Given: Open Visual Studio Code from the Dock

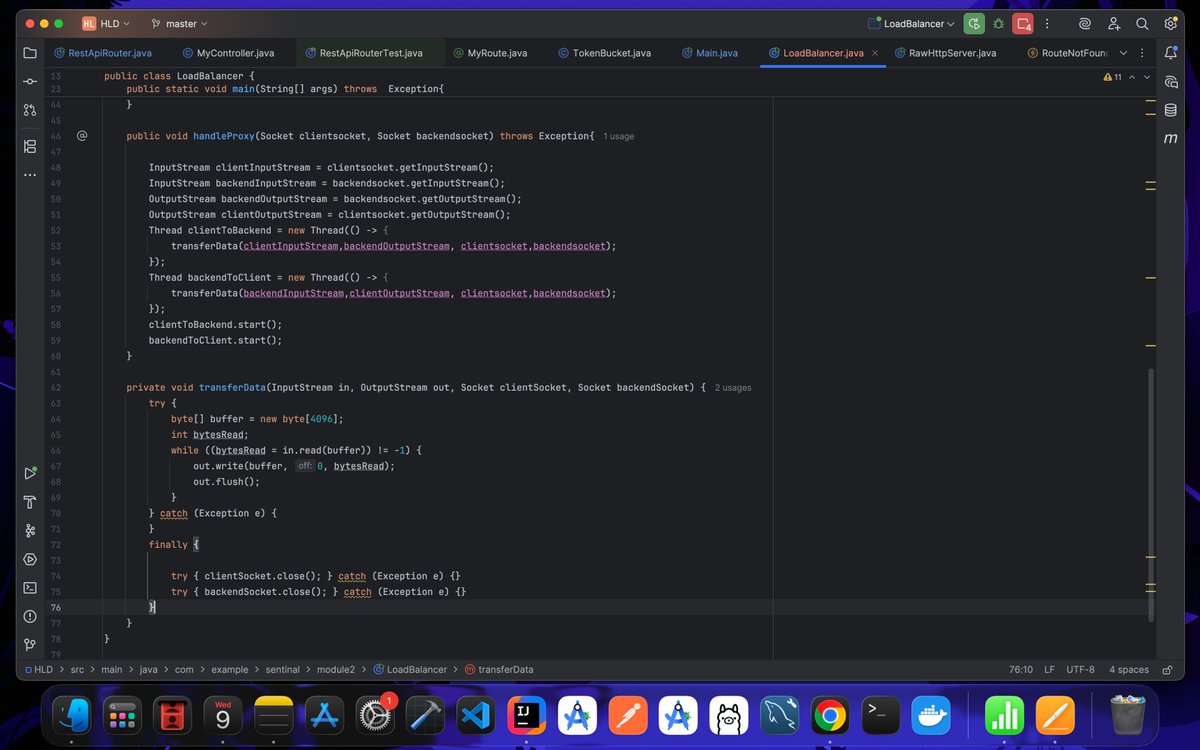Looking at the screenshot, I should (x=475, y=716).
